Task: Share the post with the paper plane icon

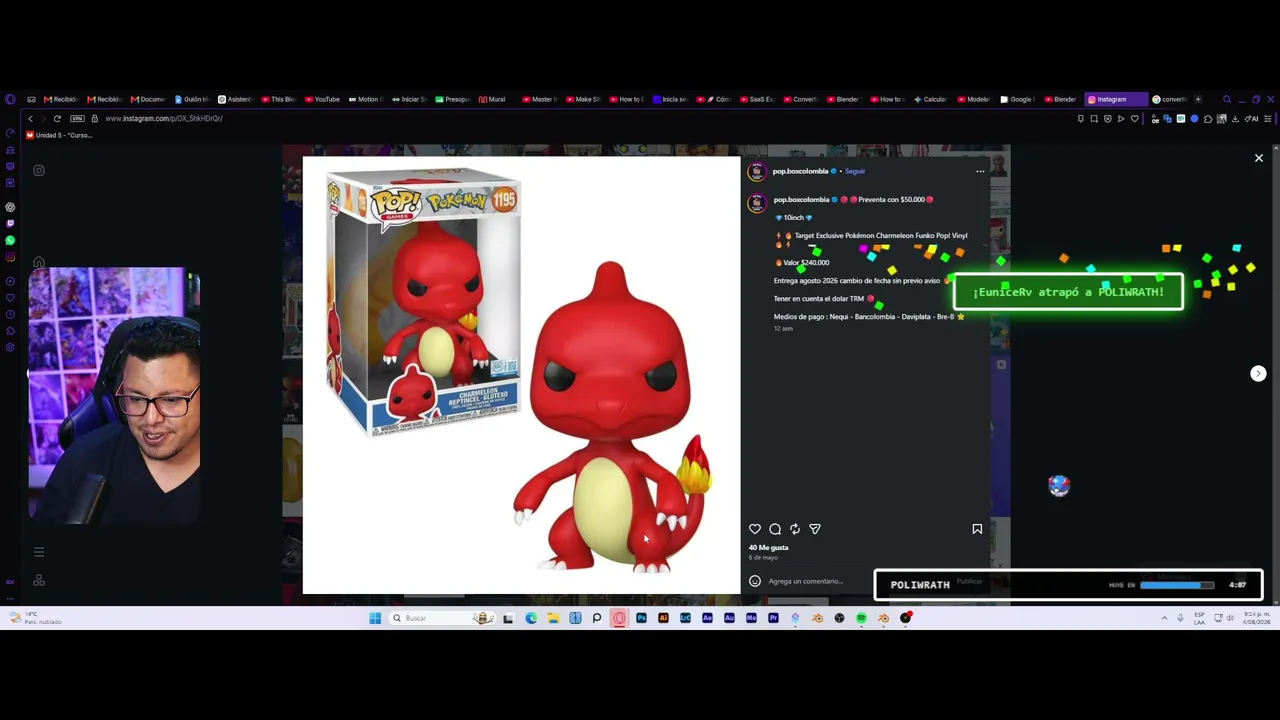Action: [x=815, y=529]
